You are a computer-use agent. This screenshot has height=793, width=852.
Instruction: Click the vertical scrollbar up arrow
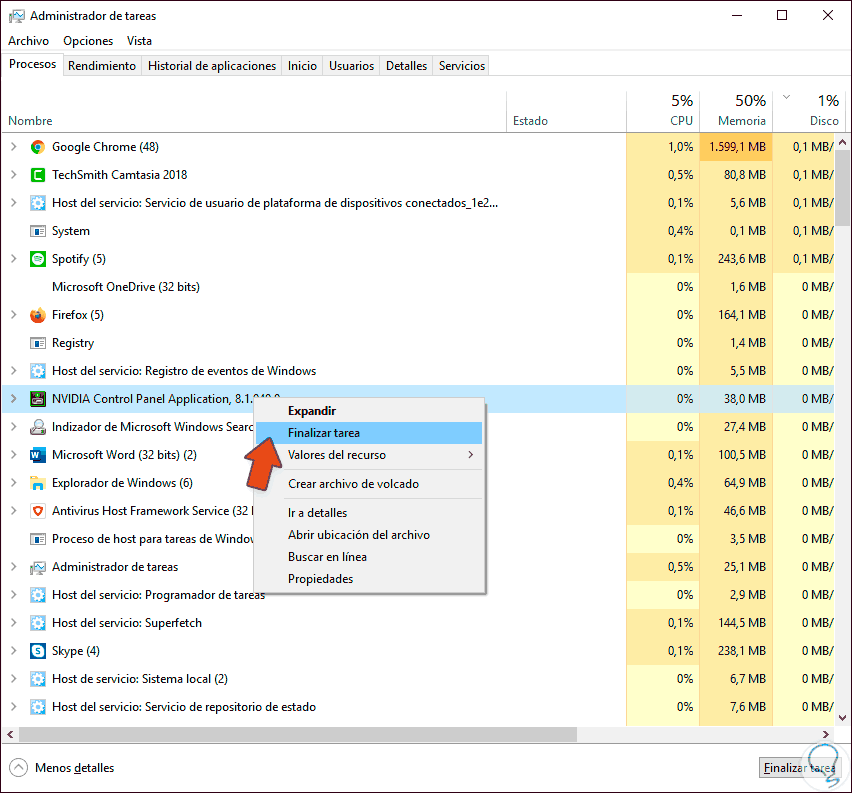843,142
